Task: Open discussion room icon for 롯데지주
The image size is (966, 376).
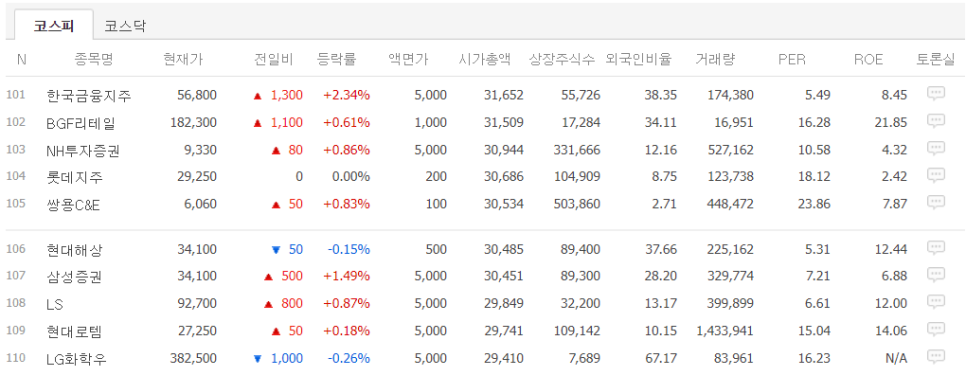Action: (936, 175)
